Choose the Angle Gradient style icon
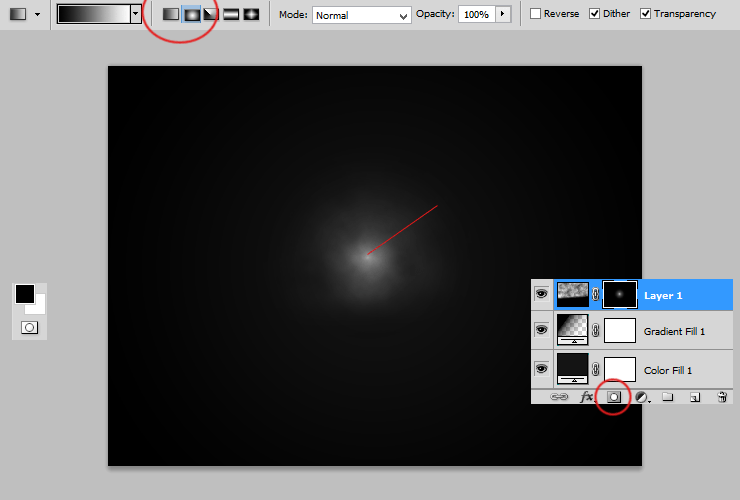740x500 pixels. tap(211, 14)
